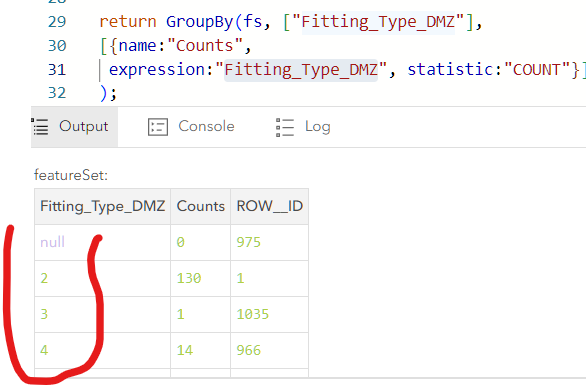
Task: Click Fitting_Type_DMZ string on line 31
Action: pyautogui.click(x=301, y=70)
